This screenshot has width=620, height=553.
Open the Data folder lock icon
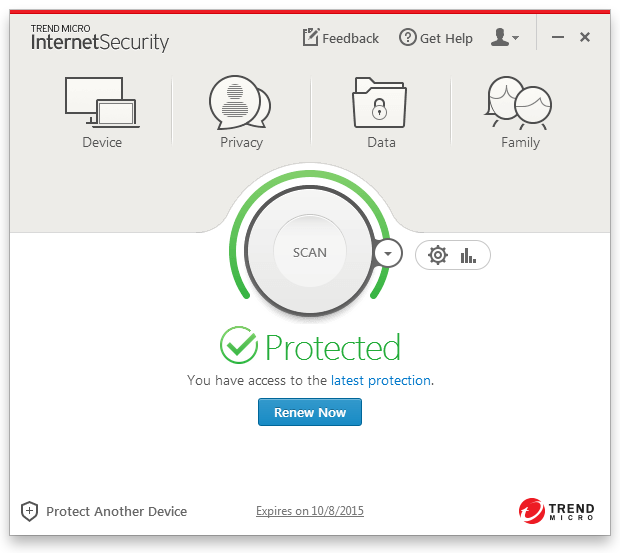pyautogui.click(x=380, y=102)
